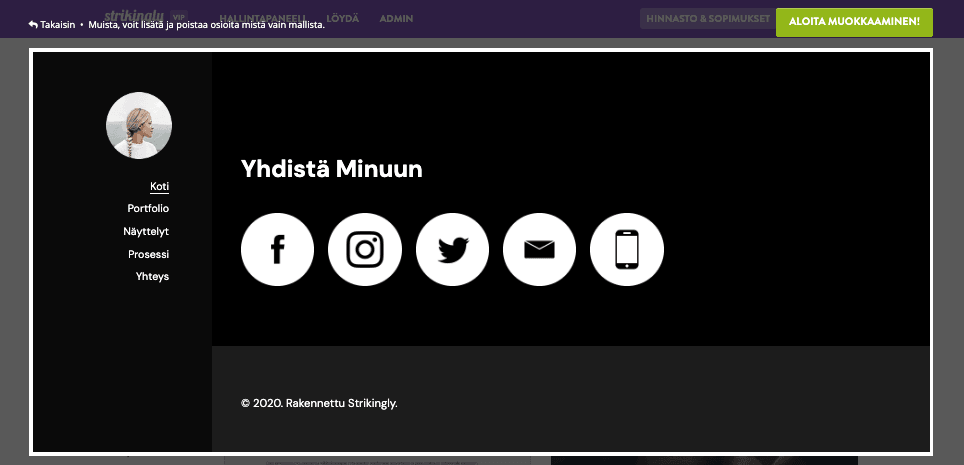
Task: Click the profile avatar photo
Action: click(x=139, y=125)
